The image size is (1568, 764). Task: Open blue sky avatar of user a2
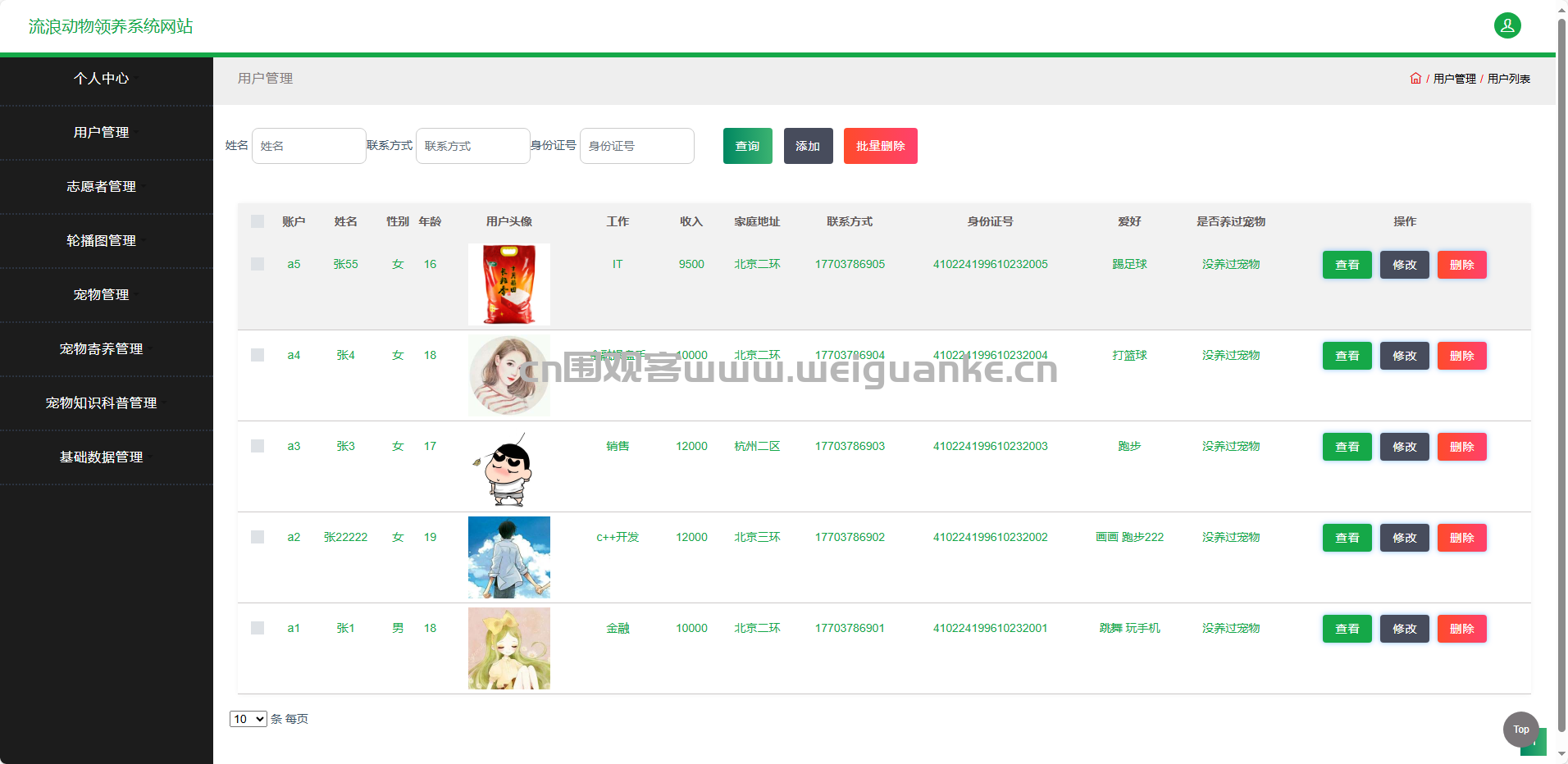[x=509, y=557]
